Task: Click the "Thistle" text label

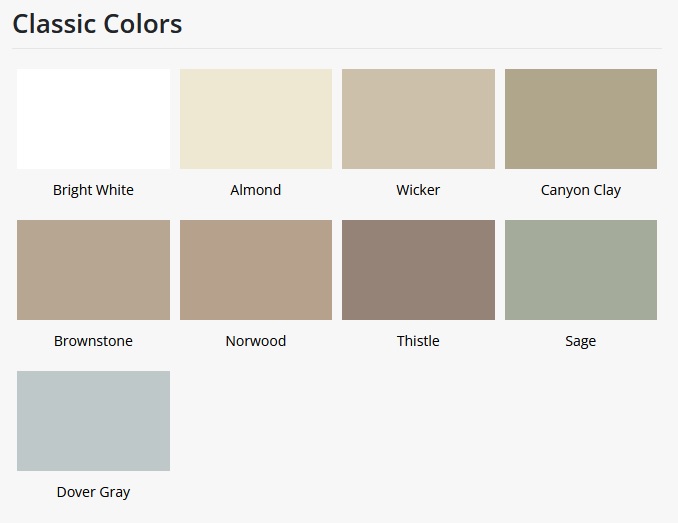Action: (418, 341)
